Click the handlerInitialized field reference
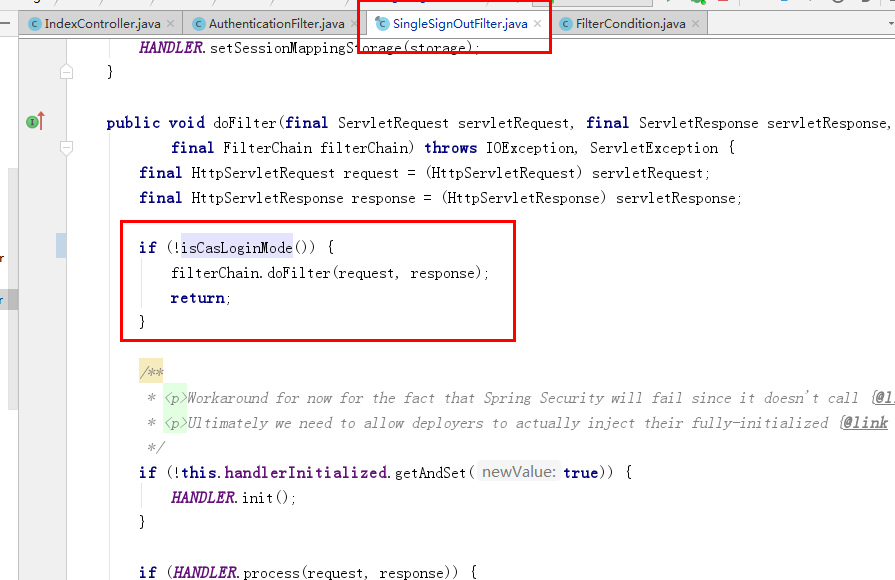Image resolution: width=895 pixels, height=580 pixels. (x=305, y=473)
